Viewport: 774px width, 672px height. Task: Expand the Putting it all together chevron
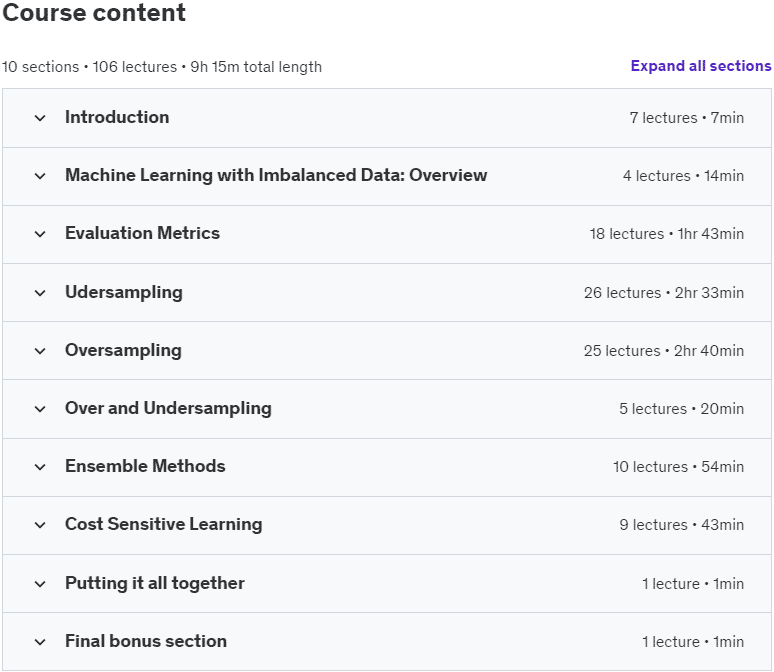(40, 585)
